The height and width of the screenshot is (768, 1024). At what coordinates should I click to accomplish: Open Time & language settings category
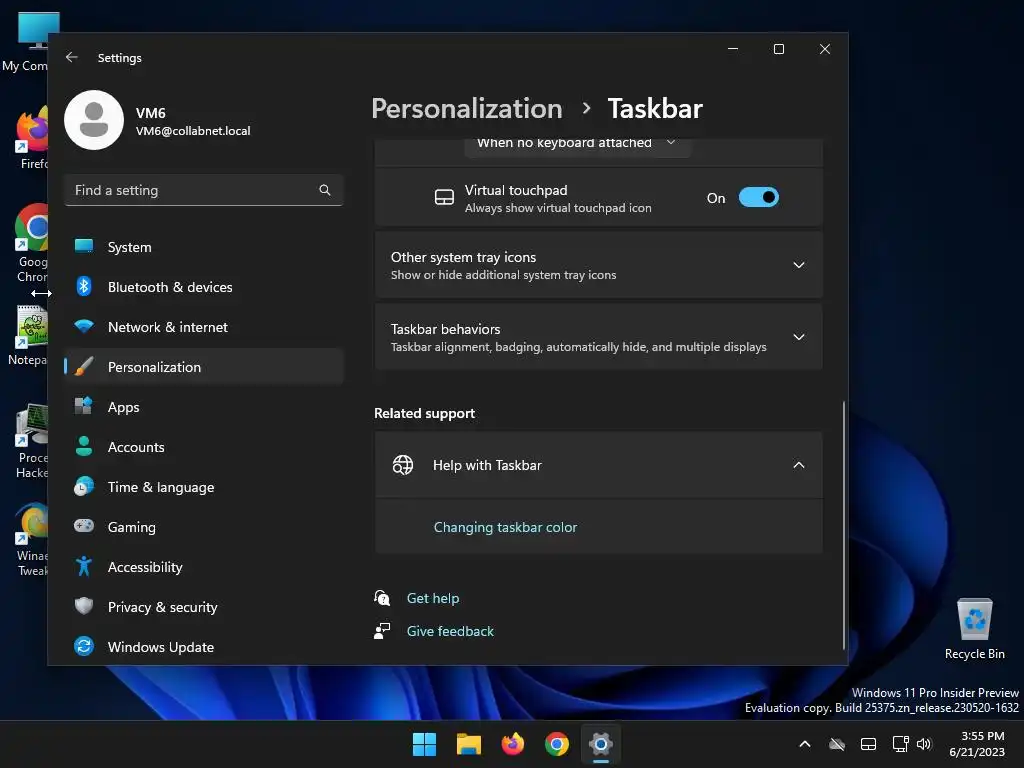pos(204,487)
